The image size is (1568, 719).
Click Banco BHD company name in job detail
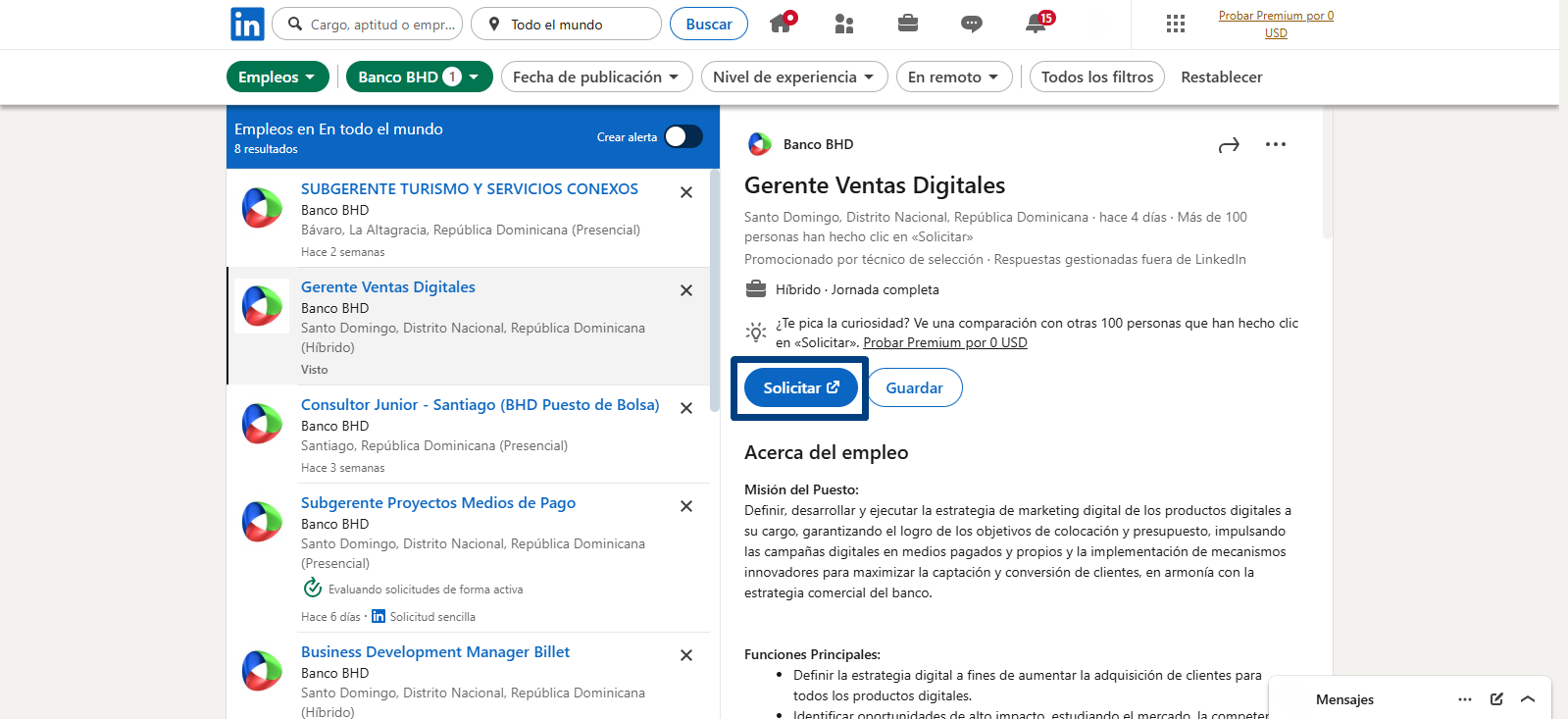click(819, 144)
